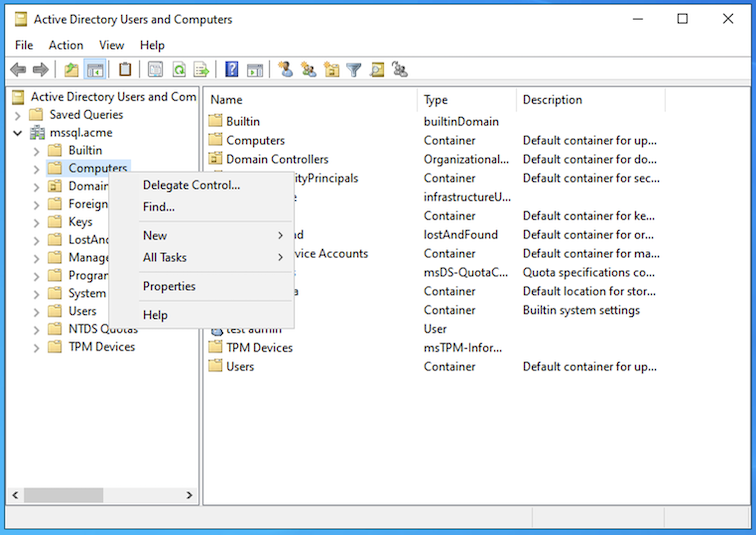Click the blue Help question mark icon
The image size is (756, 535).
coord(232,70)
